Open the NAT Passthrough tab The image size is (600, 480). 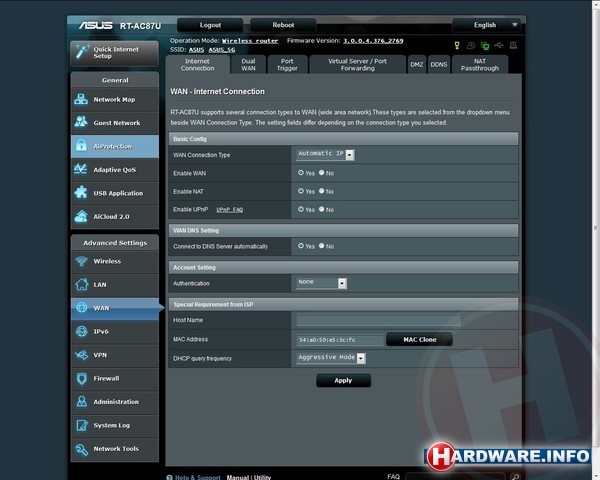coord(480,65)
